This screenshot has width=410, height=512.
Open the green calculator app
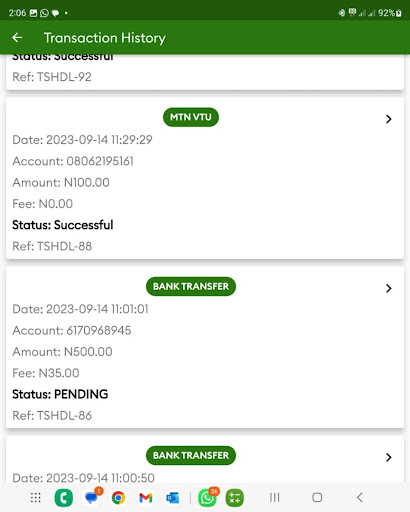point(235,498)
